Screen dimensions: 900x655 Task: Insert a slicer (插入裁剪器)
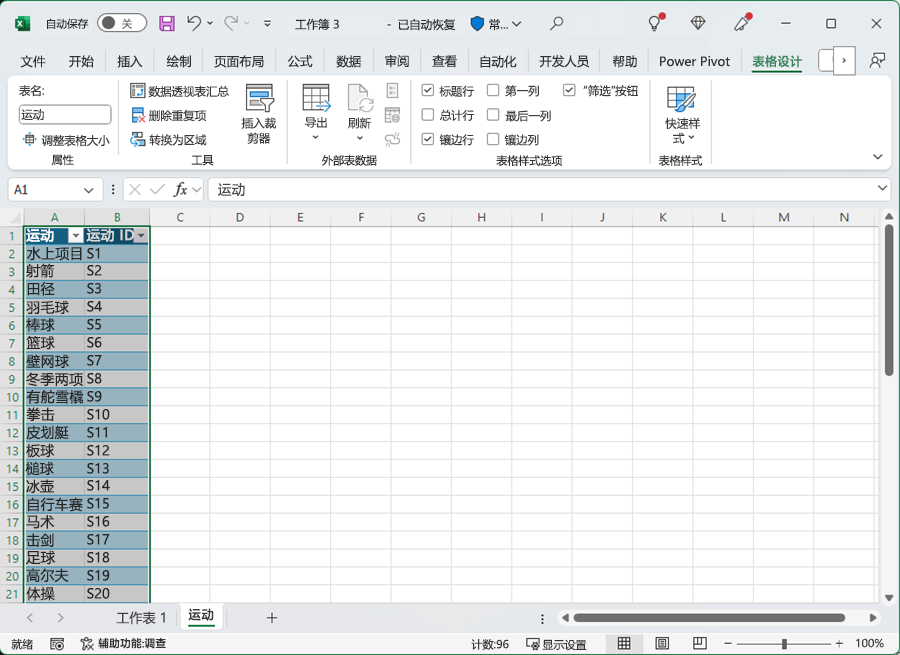(x=259, y=114)
